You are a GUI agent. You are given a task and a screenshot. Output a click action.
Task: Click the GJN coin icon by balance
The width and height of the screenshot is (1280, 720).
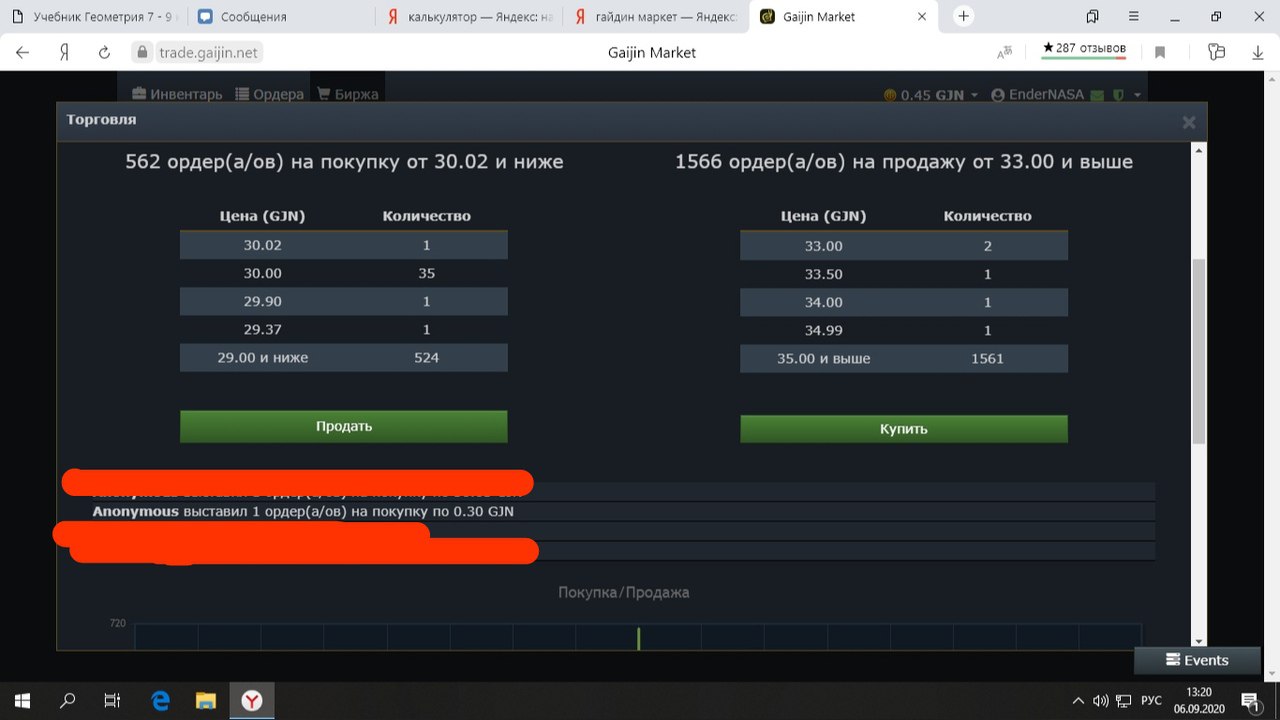(890, 95)
